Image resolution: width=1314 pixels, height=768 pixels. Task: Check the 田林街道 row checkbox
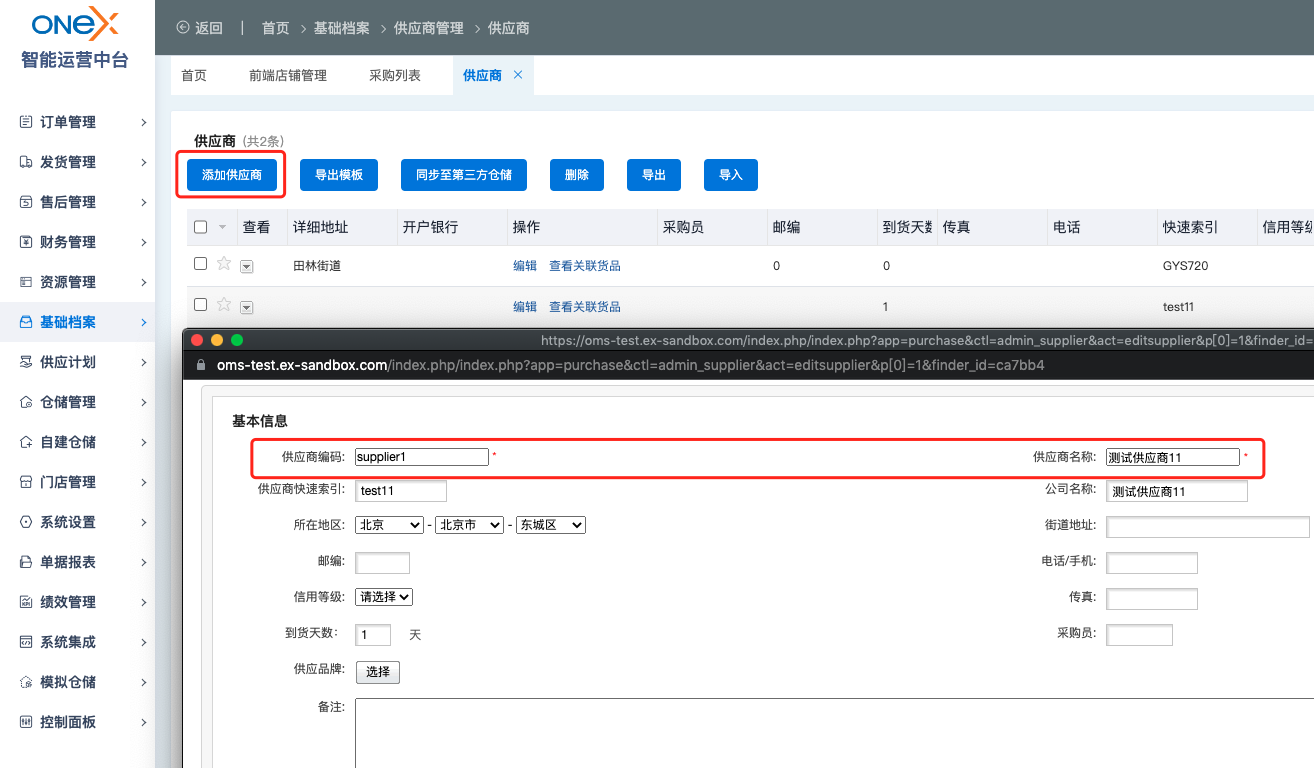pyautogui.click(x=201, y=264)
